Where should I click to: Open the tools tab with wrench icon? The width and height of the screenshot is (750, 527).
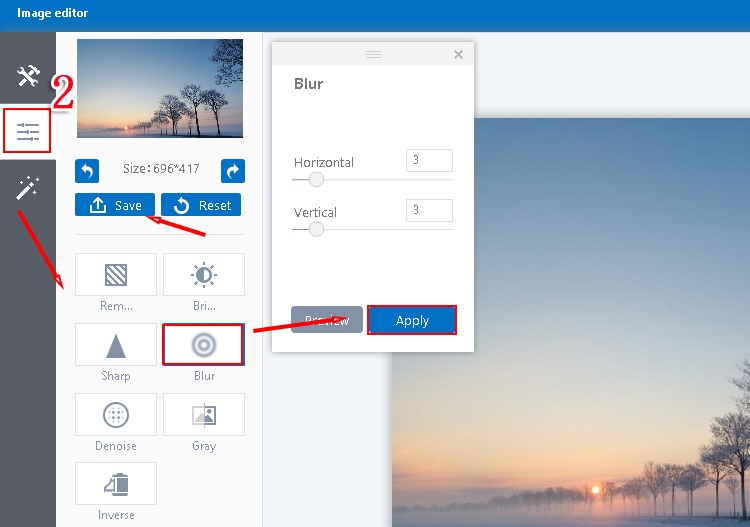pyautogui.click(x=28, y=76)
